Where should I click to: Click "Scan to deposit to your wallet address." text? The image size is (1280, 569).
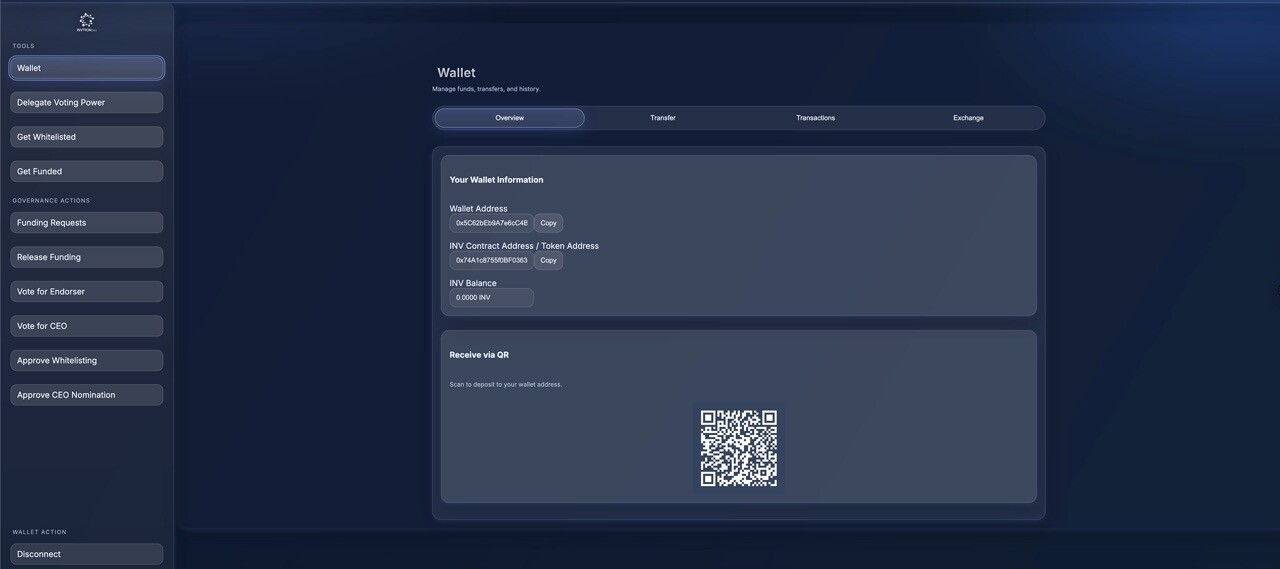[x=505, y=384]
